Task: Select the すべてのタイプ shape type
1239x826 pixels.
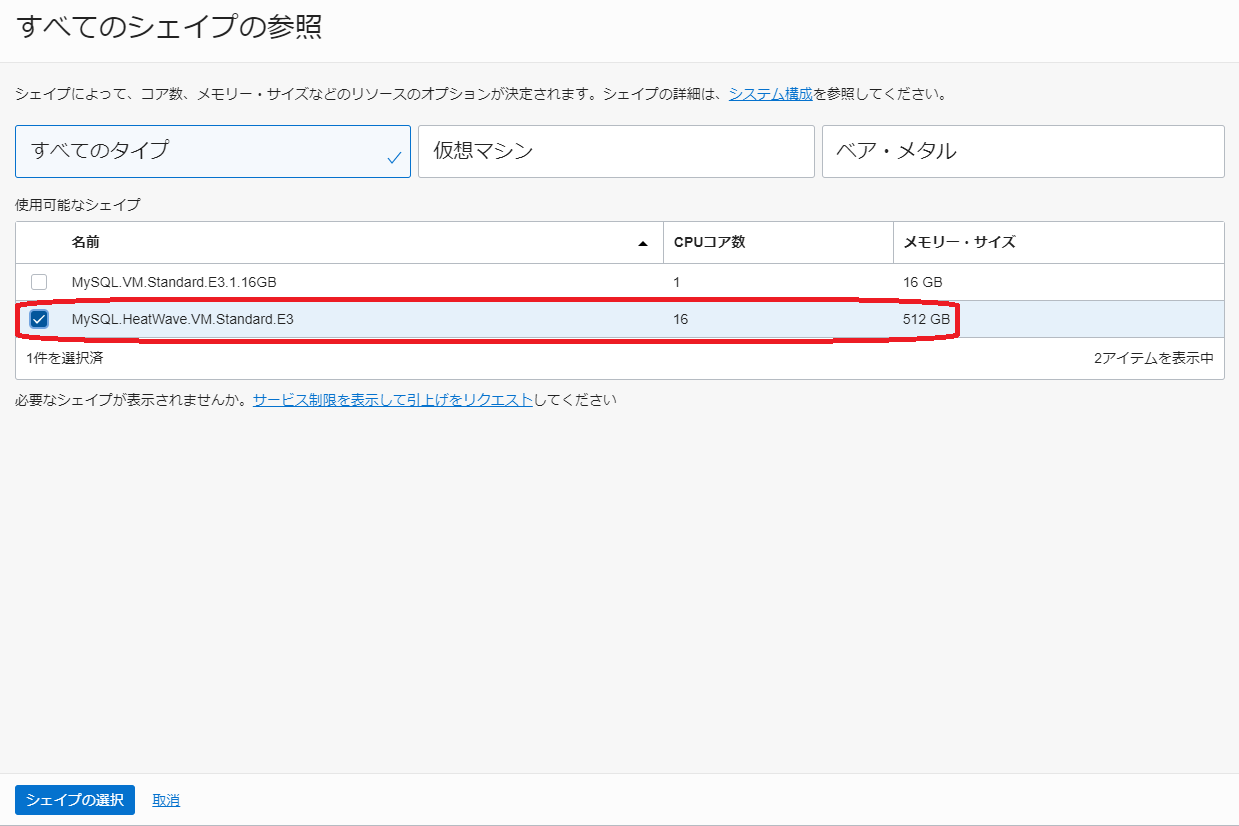Action: [x=212, y=151]
